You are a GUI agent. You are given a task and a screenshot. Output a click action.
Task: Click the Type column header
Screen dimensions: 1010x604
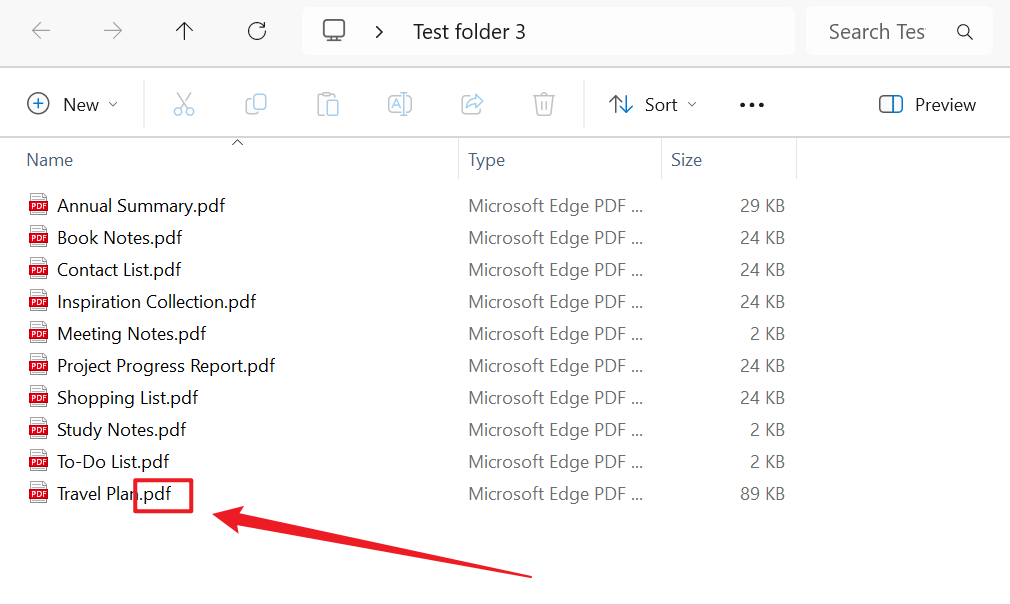(487, 160)
